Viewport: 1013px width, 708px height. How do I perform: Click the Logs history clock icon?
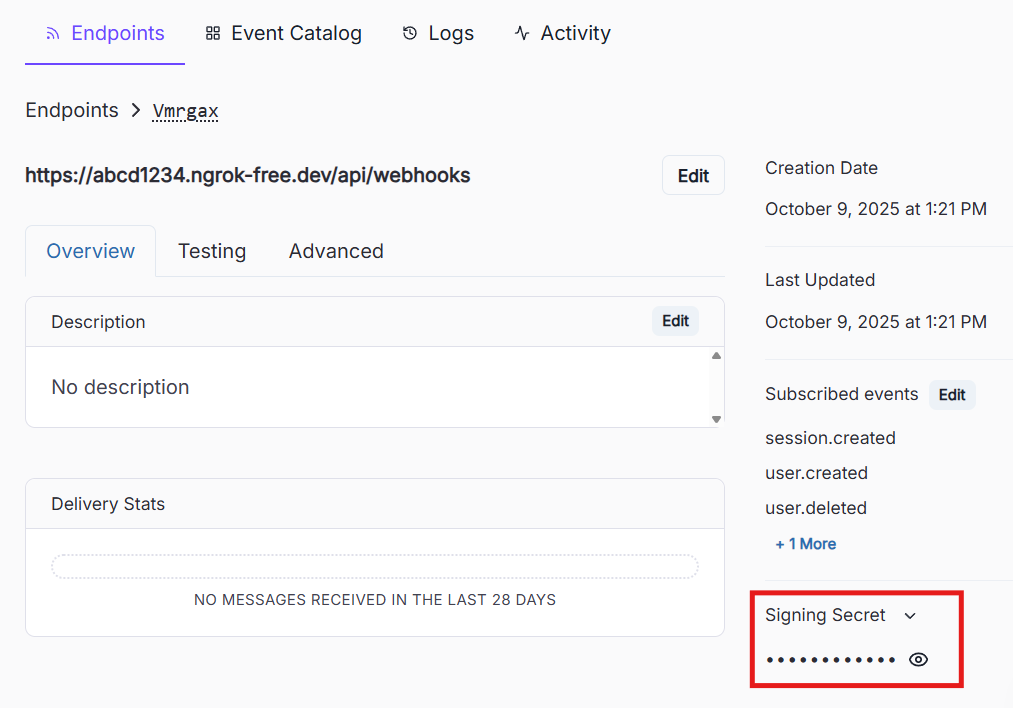[410, 34]
